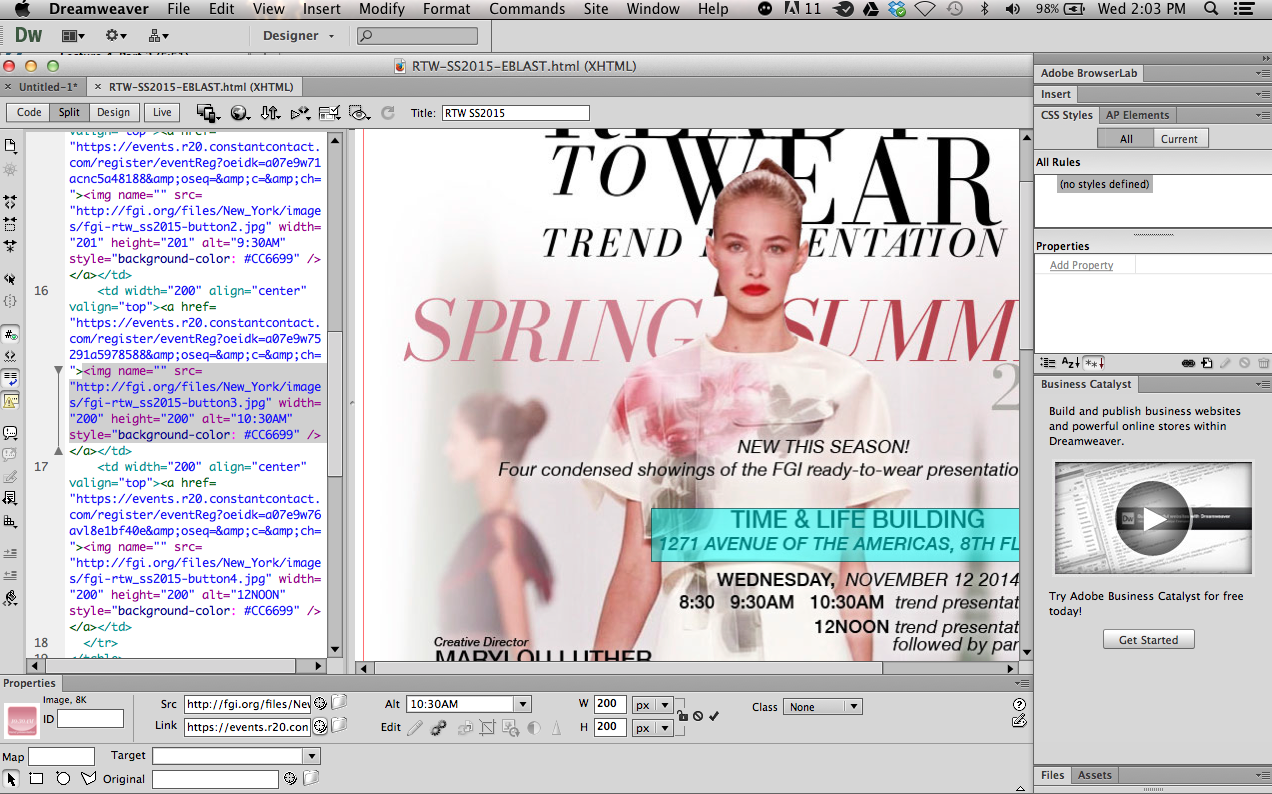Click the Refresh Design View icon
The height and width of the screenshot is (794, 1272).
coord(388,113)
